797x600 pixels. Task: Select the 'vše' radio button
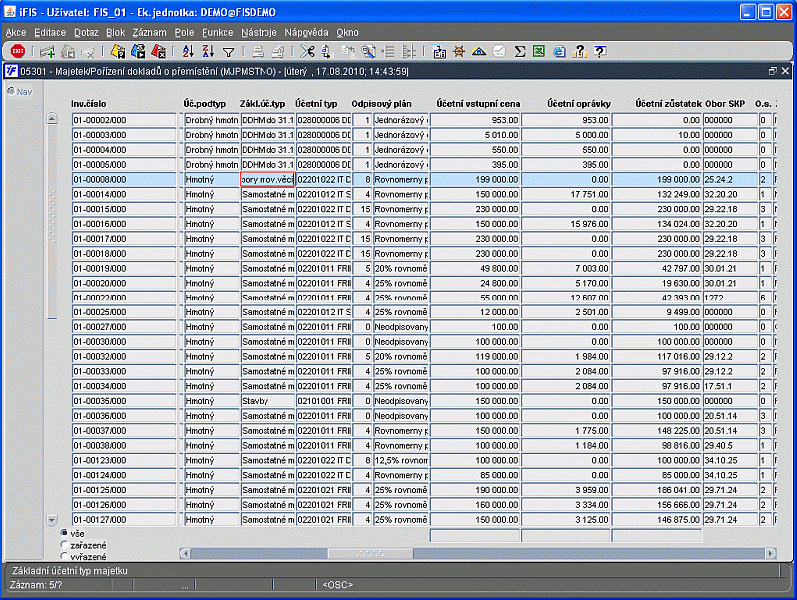pos(65,533)
